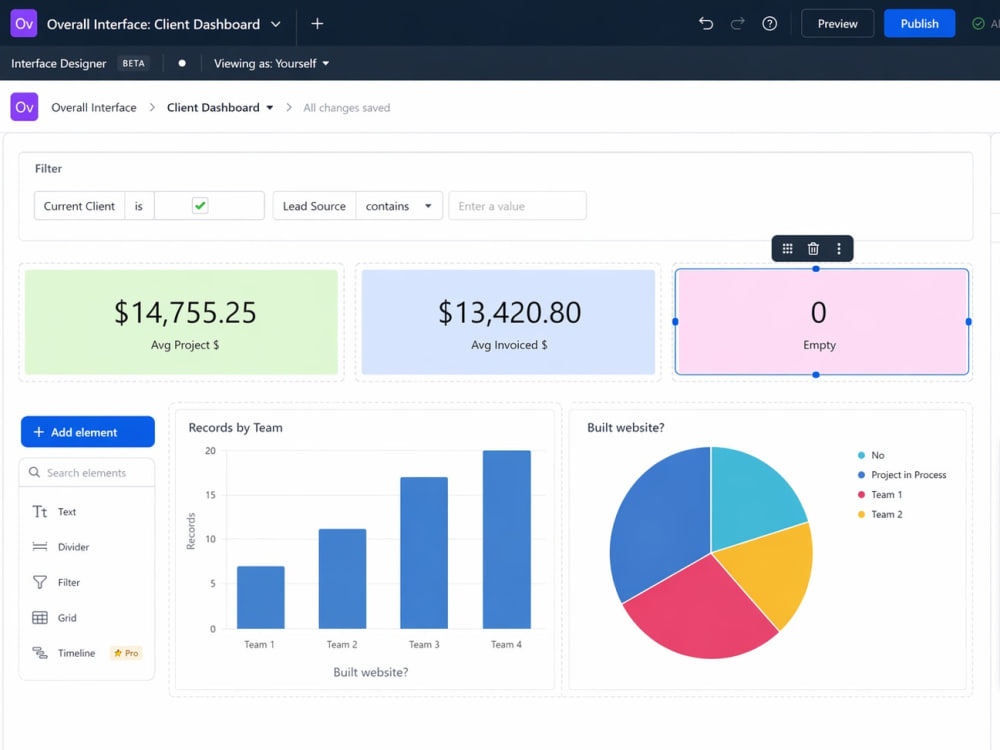Click the pink Empty number card
Image resolution: width=1000 pixels, height=750 pixels.
pyautogui.click(x=821, y=322)
